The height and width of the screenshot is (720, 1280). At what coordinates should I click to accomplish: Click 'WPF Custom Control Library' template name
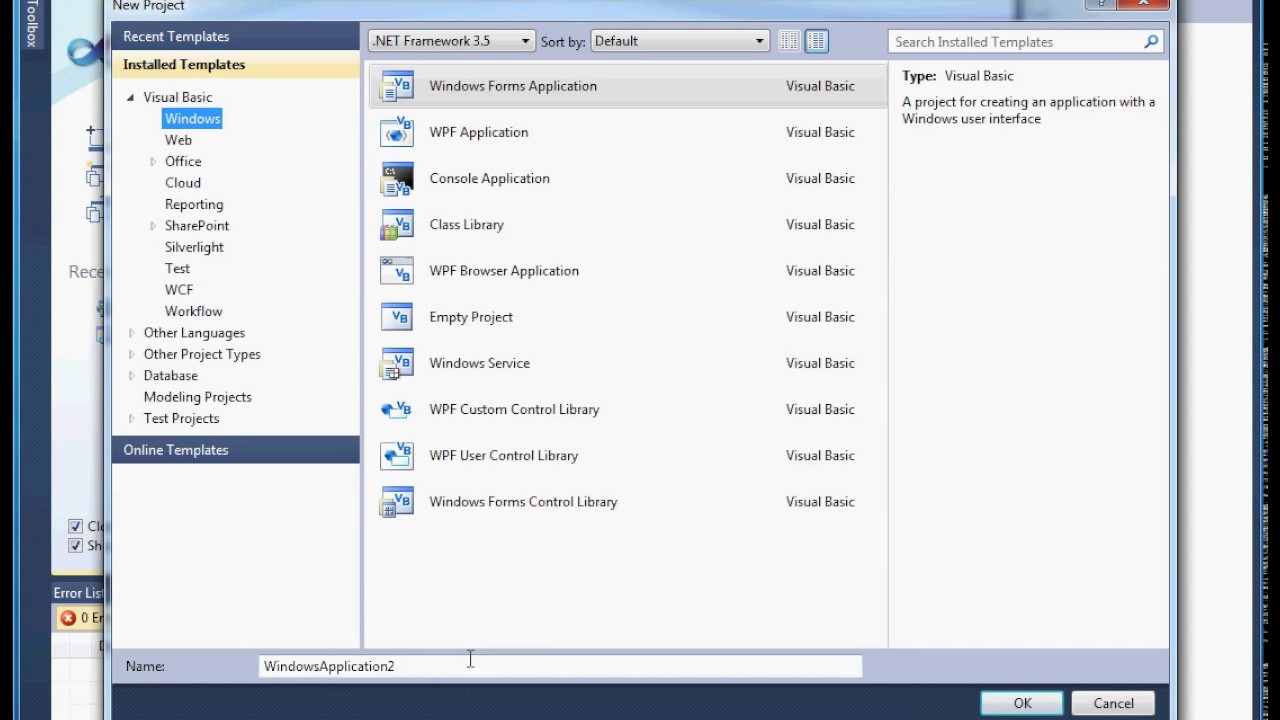coord(514,409)
